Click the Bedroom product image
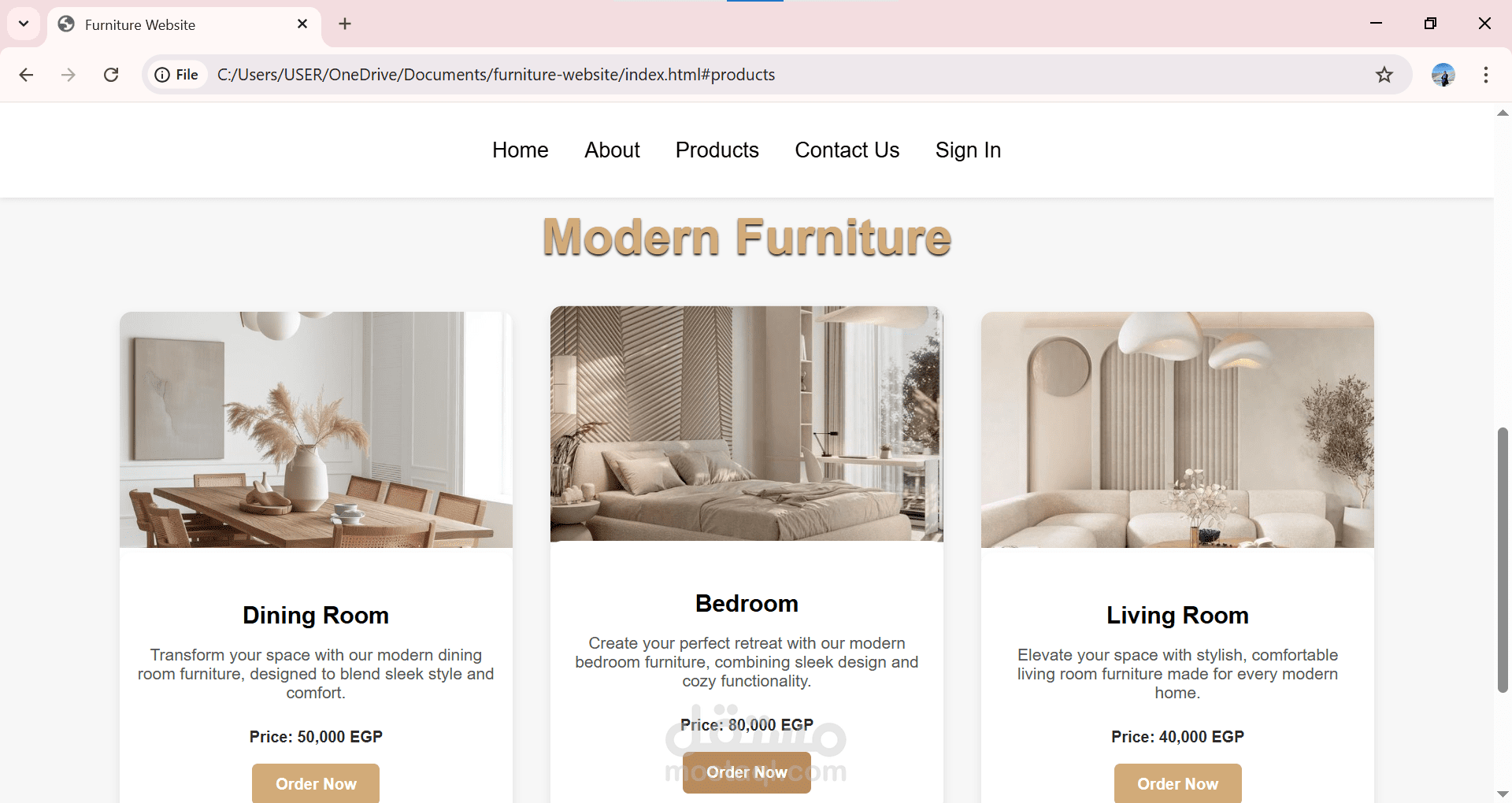Screen dimensions: 1512x803 click(747, 424)
